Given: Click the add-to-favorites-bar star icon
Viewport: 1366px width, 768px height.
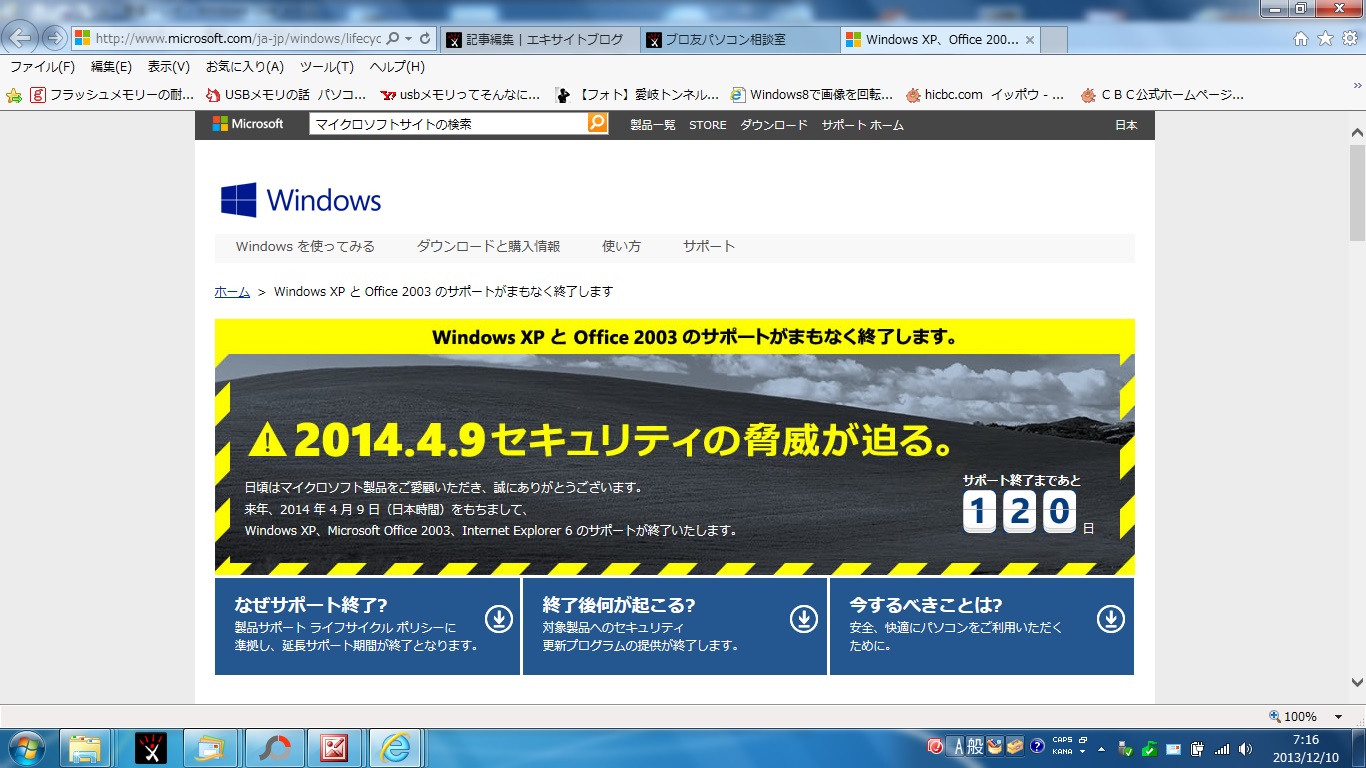Looking at the screenshot, I should [x=14, y=95].
